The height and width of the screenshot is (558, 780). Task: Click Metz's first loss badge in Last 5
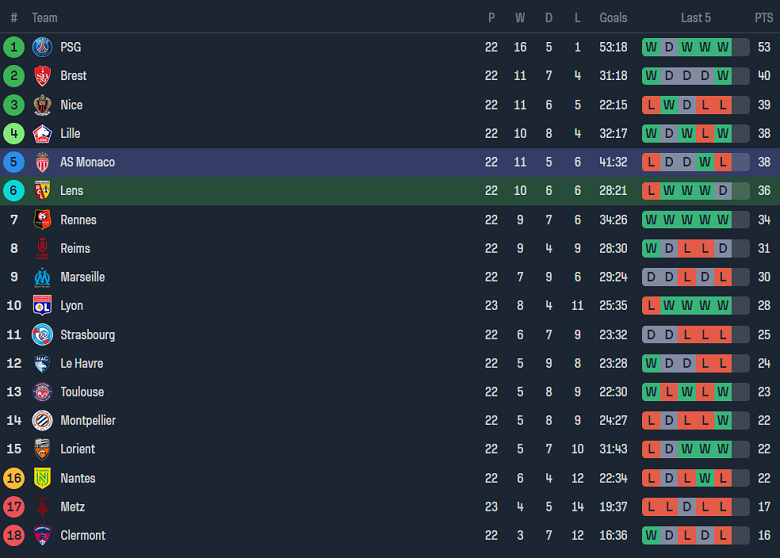coord(651,507)
